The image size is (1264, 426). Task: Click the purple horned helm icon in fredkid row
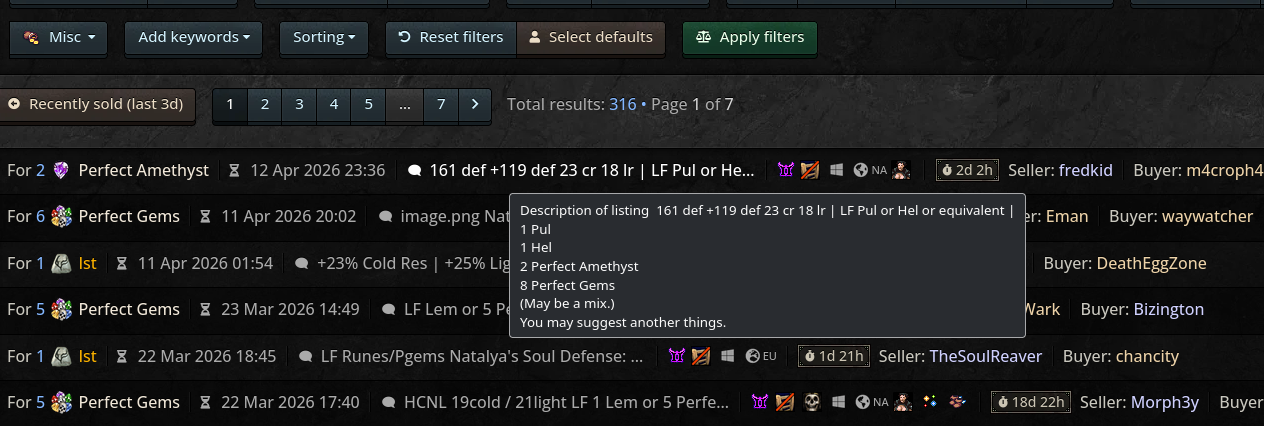click(x=786, y=170)
